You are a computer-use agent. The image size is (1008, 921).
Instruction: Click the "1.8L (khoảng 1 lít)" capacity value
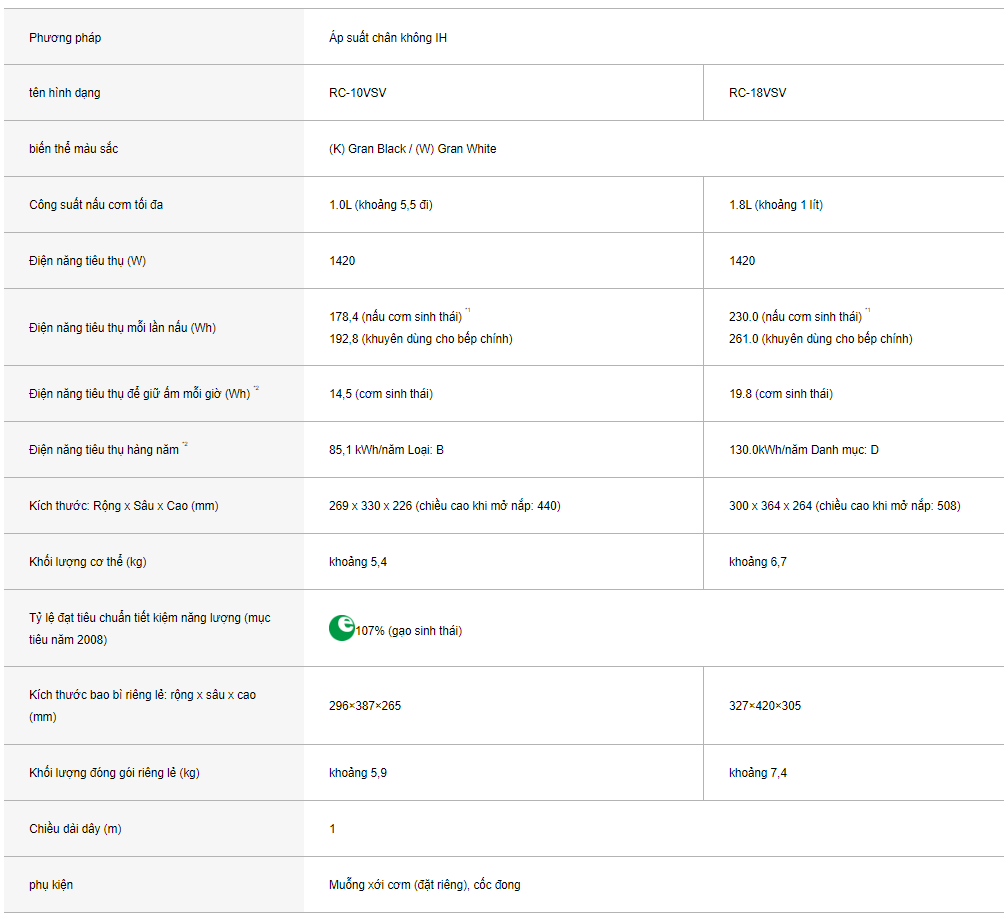click(x=776, y=205)
